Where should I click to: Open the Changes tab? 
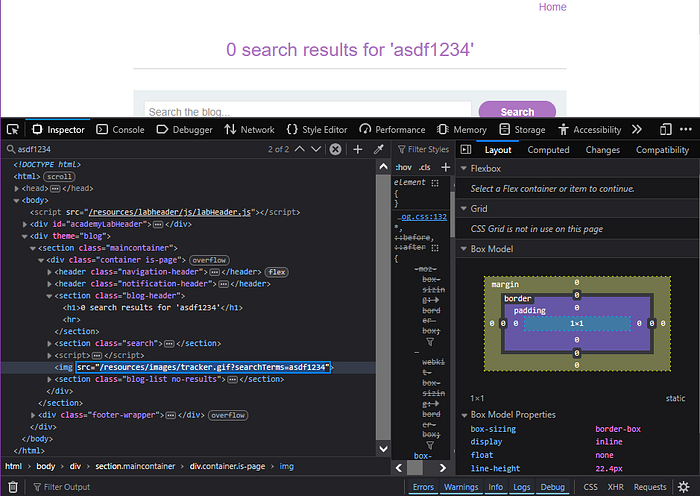pos(603,150)
